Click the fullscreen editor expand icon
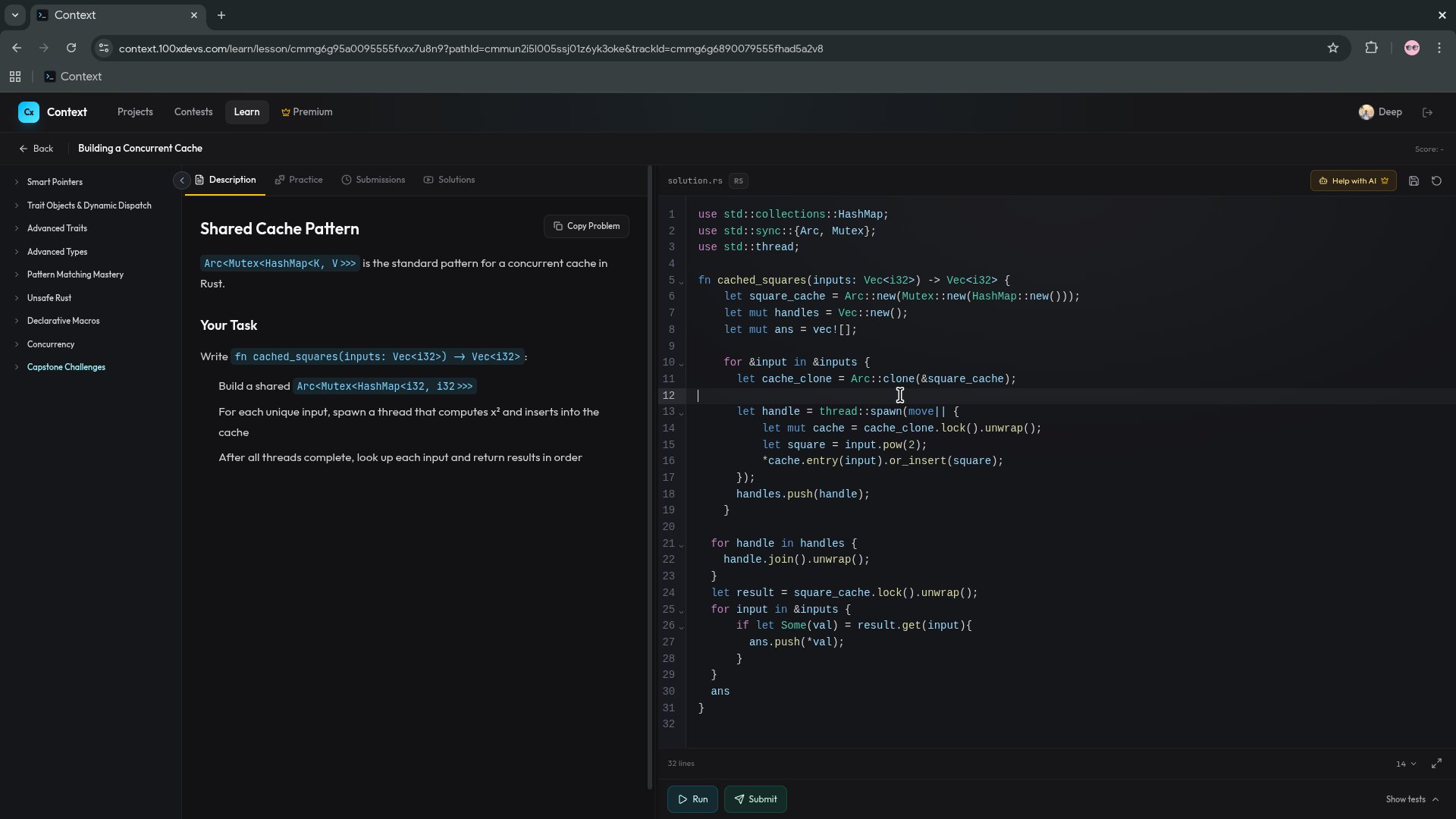 click(x=1436, y=764)
